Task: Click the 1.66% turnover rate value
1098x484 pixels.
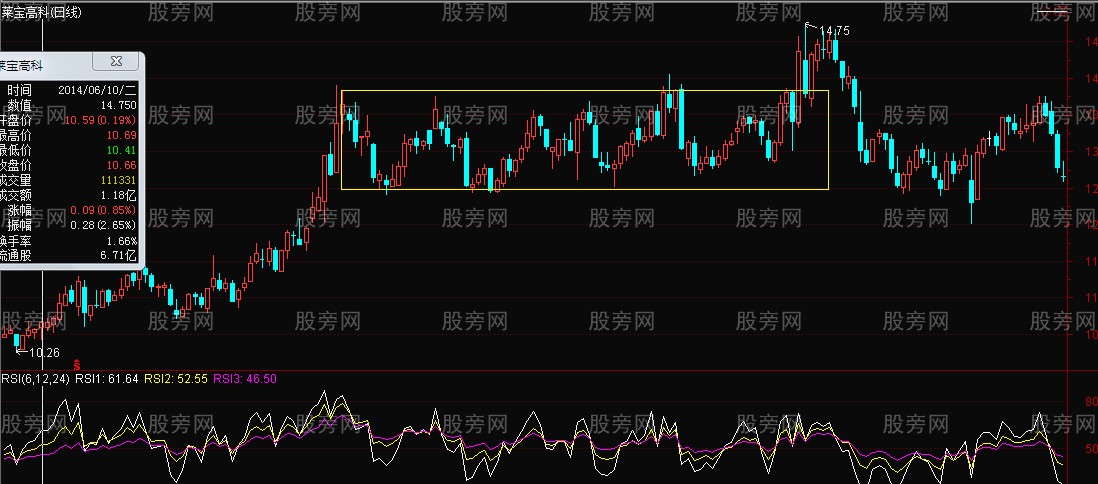Action: click(x=121, y=241)
